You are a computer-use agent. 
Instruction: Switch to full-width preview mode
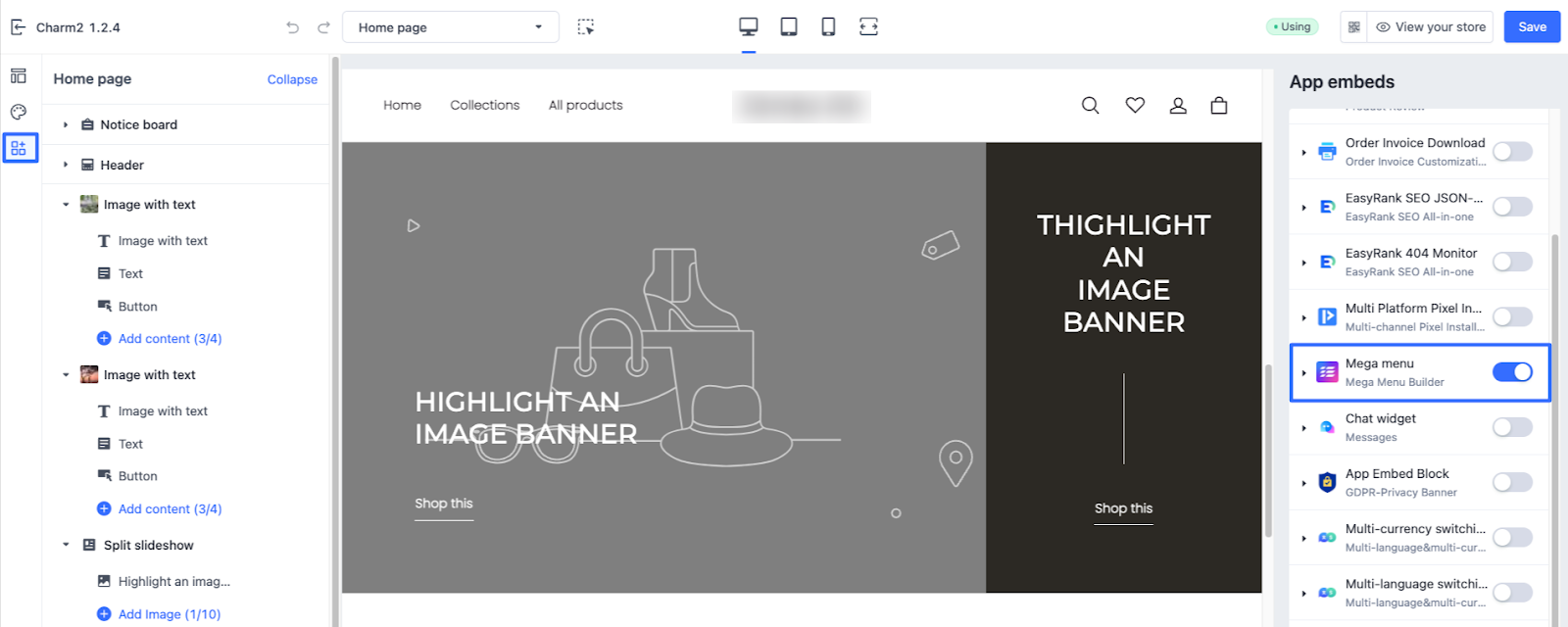868,26
